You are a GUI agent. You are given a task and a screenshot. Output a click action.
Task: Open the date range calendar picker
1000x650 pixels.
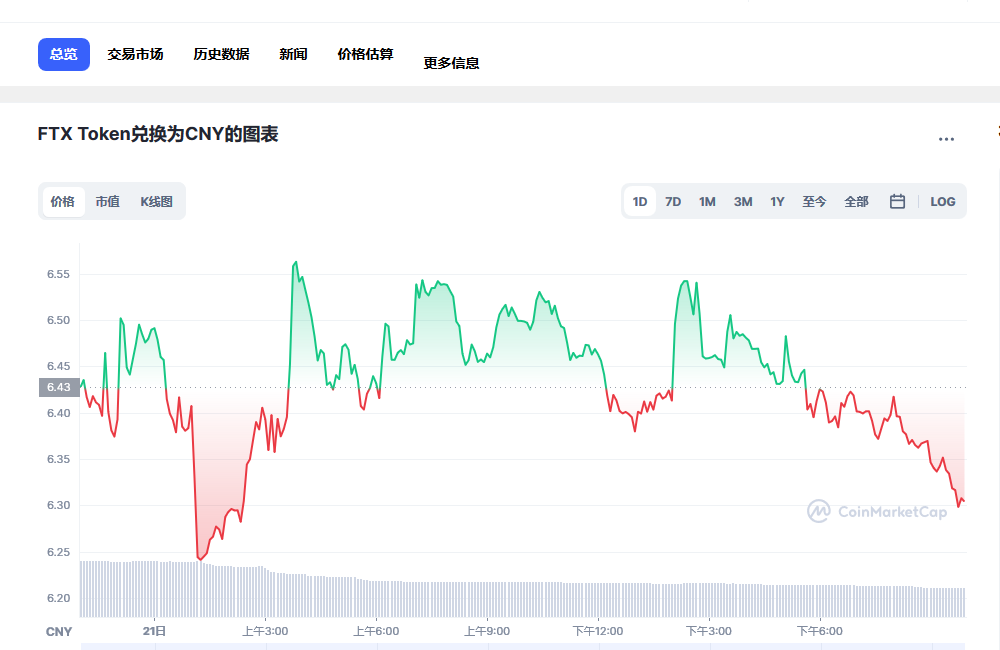(896, 200)
